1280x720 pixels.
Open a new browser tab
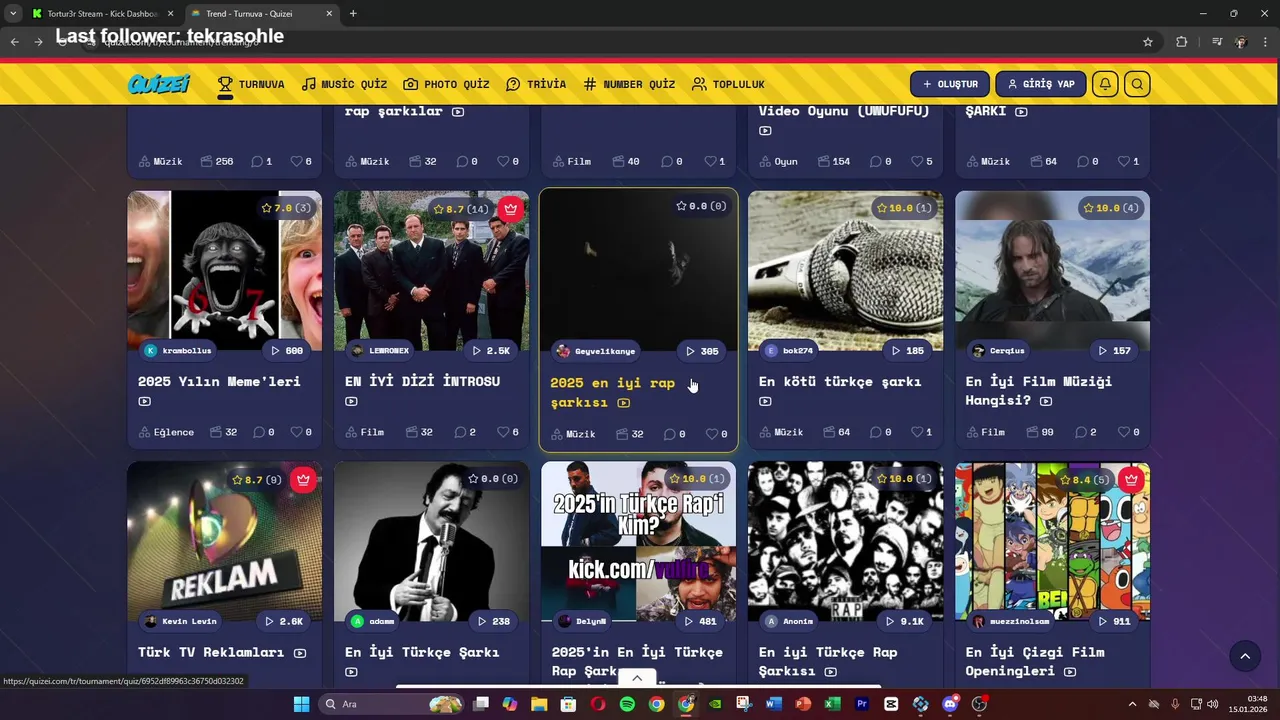(353, 14)
